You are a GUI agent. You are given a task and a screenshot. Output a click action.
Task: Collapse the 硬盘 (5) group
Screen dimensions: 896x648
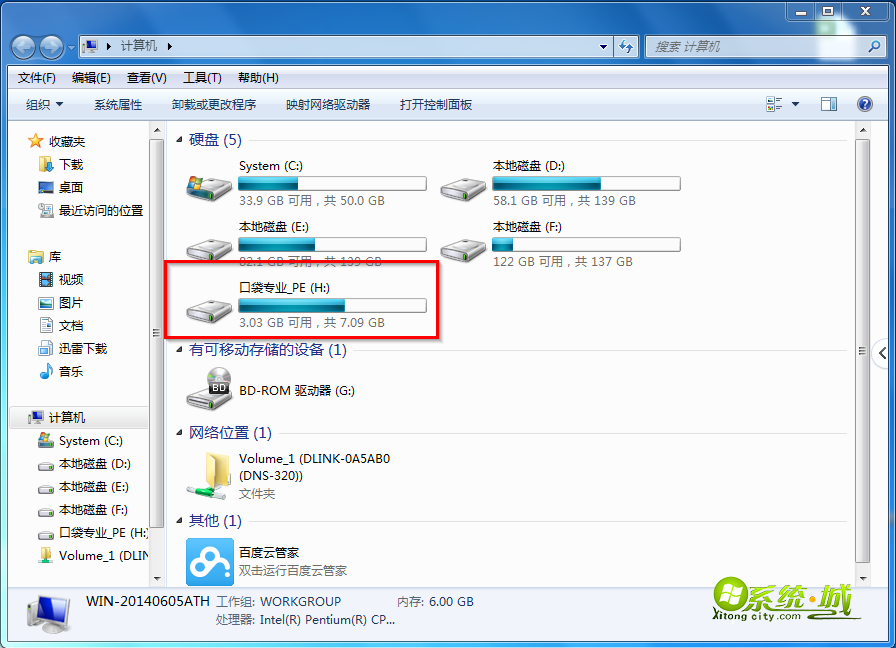pos(179,139)
